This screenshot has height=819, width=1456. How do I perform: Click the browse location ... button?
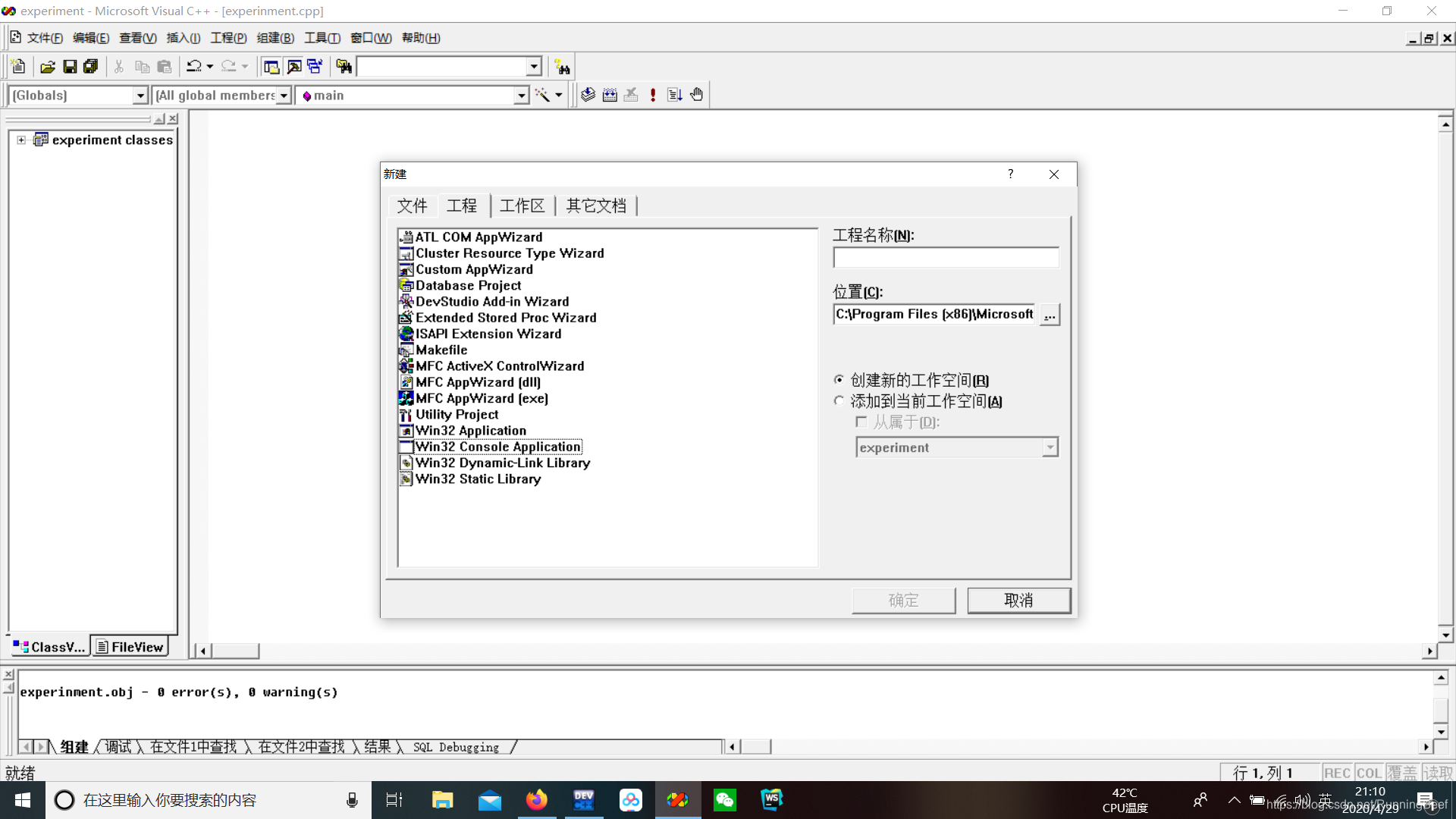click(1050, 315)
